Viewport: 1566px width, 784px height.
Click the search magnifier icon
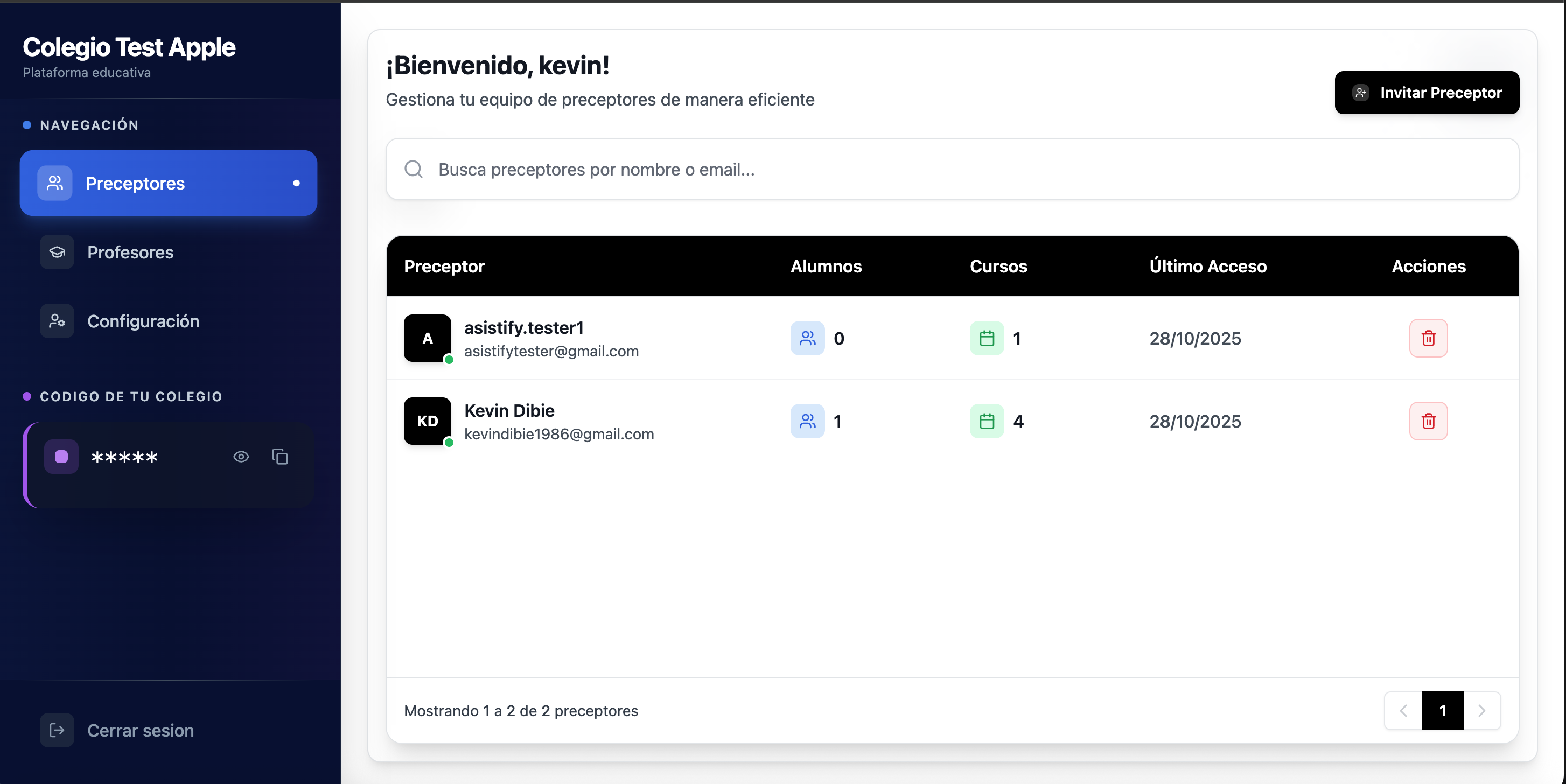coord(414,170)
